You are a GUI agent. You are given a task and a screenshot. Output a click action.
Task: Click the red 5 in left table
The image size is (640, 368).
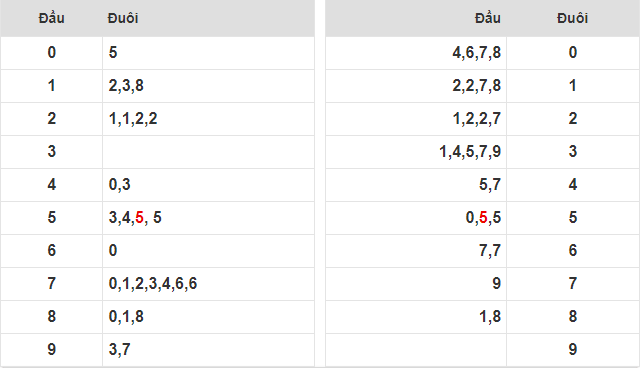click(x=139, y=217)
